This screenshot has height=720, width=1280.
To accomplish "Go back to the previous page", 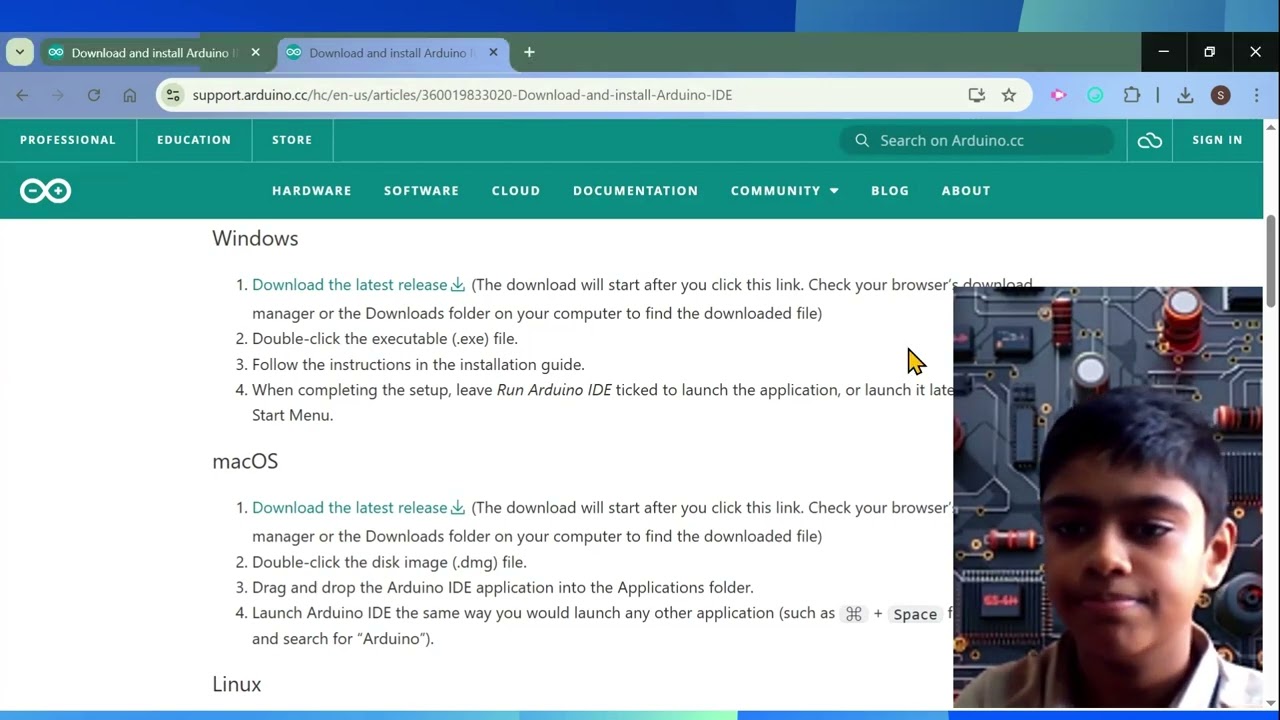I will (22, 95).
